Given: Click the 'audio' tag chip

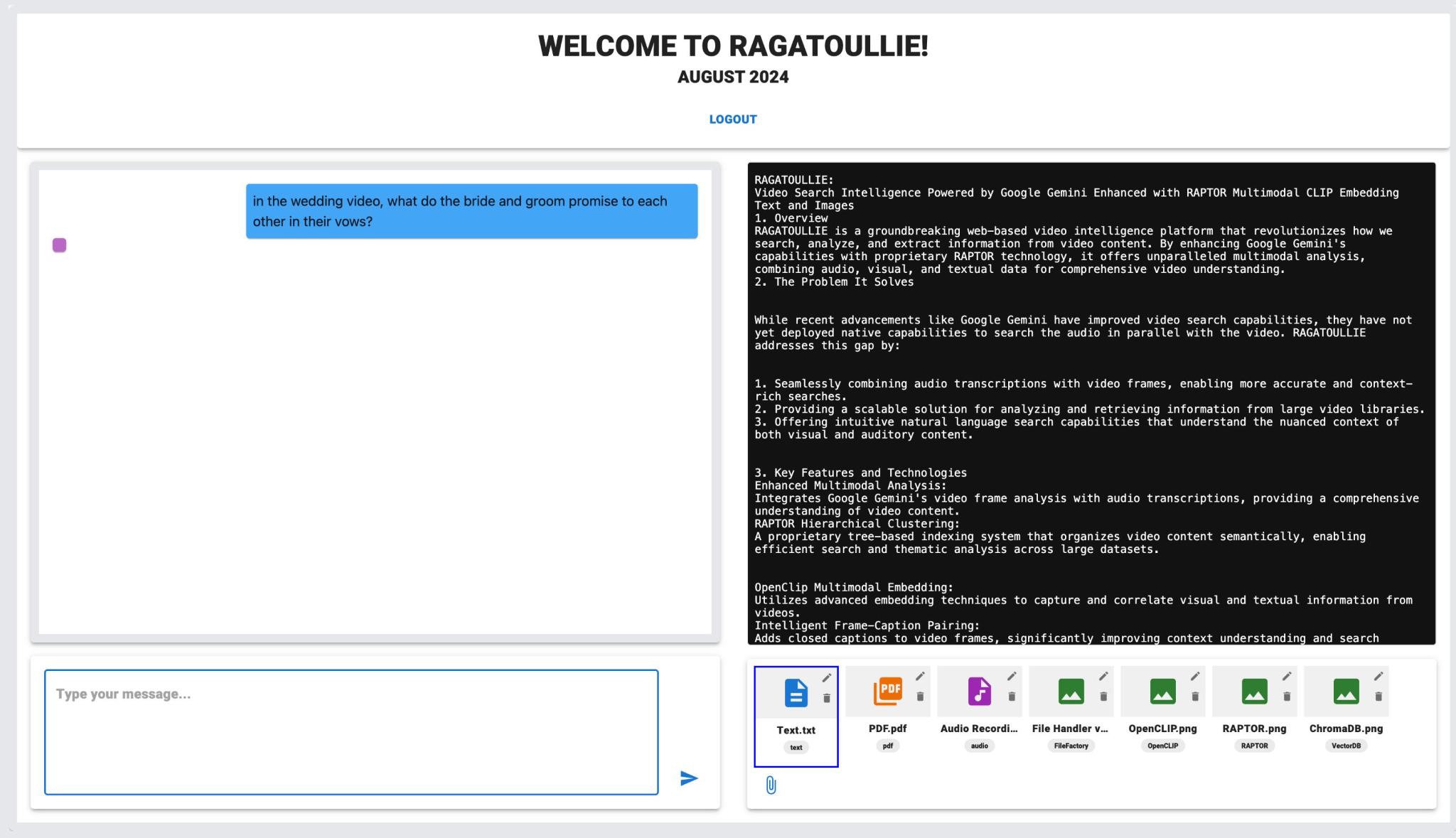Looking at the screenshot, I should 979,746.
